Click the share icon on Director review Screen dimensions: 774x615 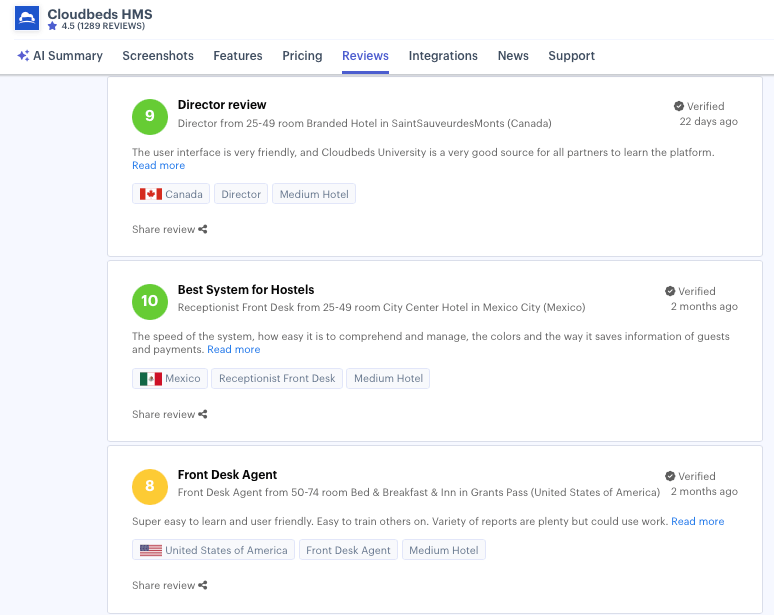[x=202, y=229]
